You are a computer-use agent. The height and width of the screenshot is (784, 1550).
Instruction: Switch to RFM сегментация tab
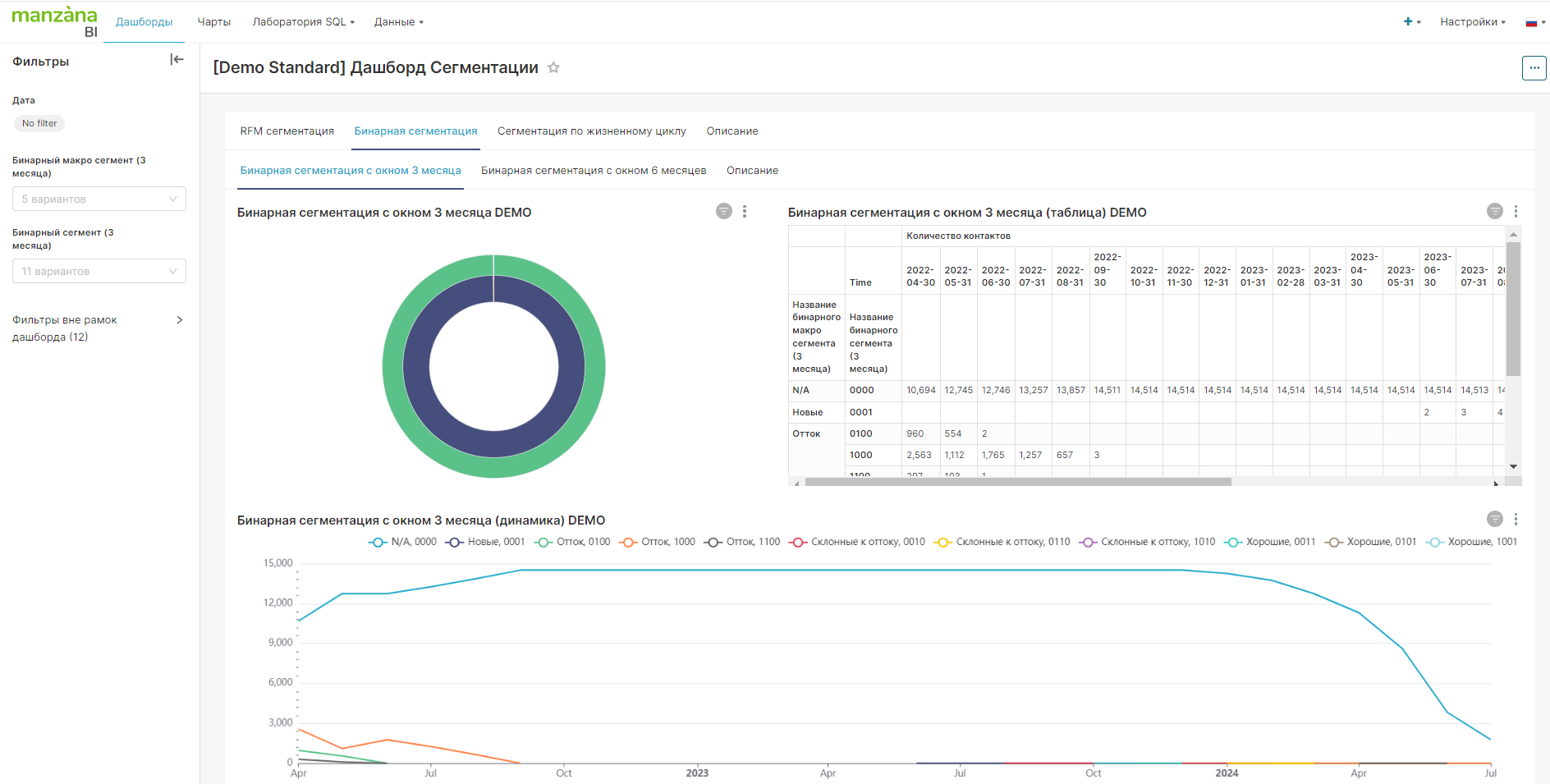tap(287, 131)
